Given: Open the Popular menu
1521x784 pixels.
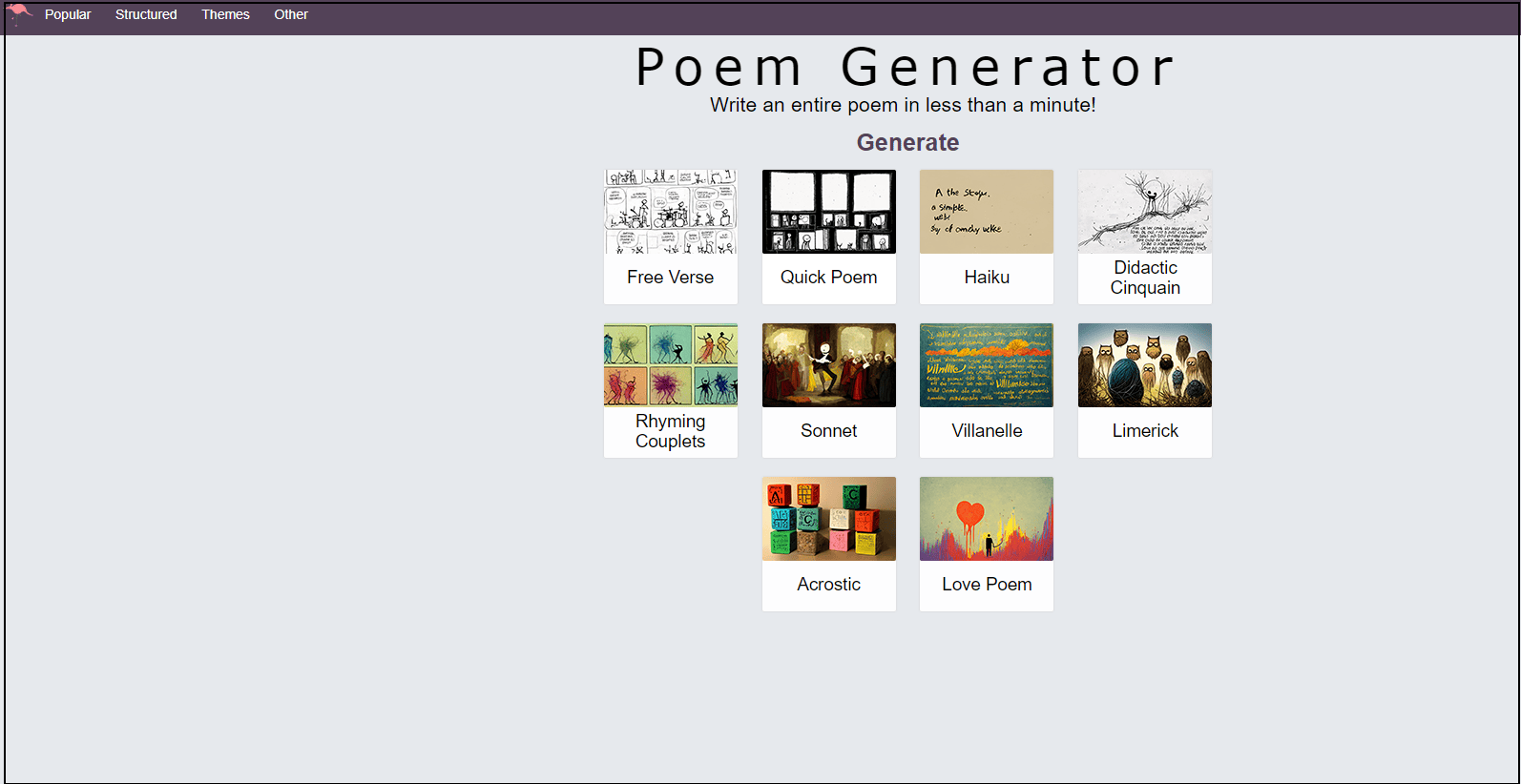Looking at the screenshot, I should coord(68,14).
